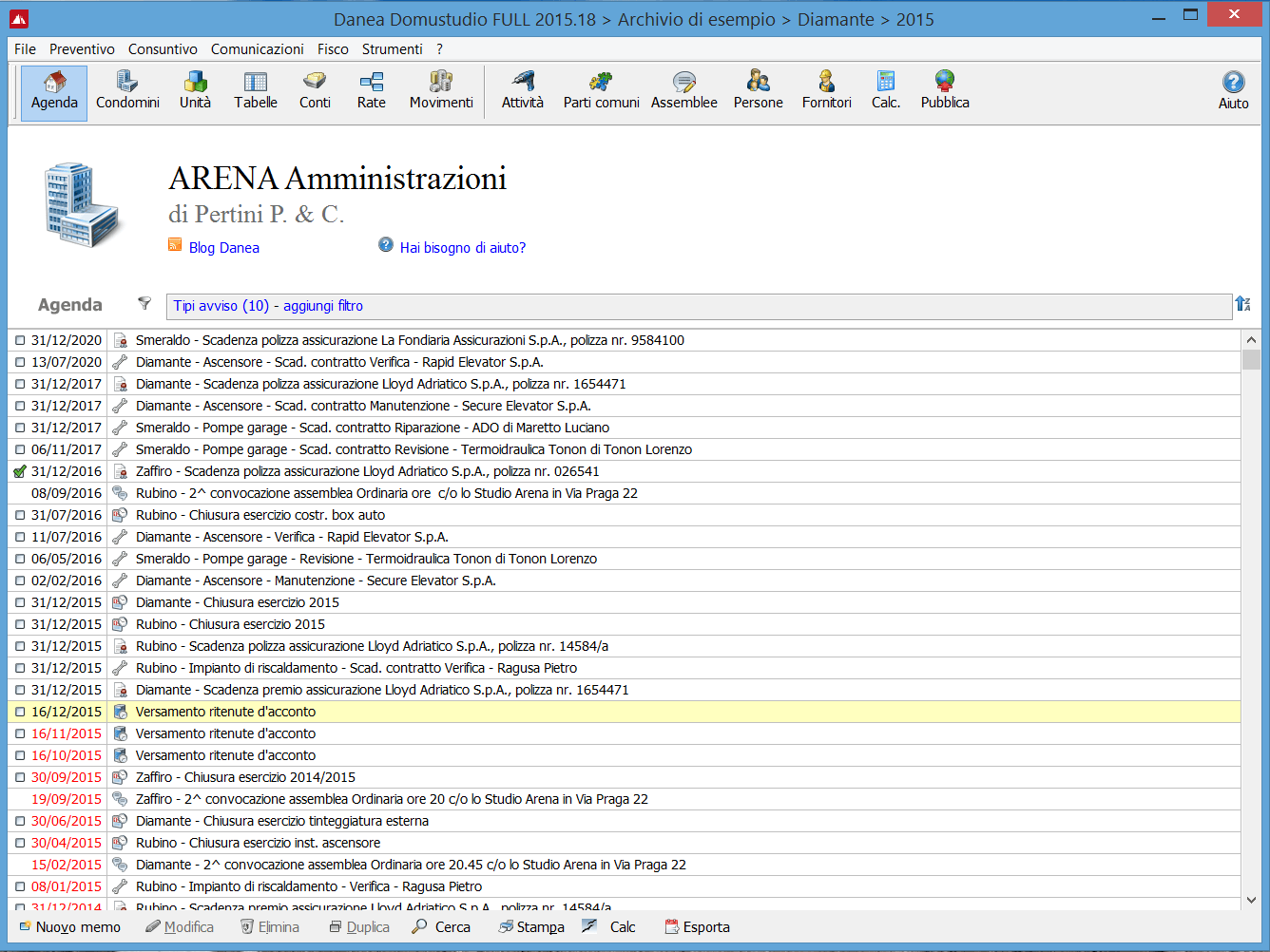Screen dimensions: 1270x952
Task: Select Smeraldo Pompe garage Revisione 06/05/2016 row
Action: pyautogui.click(x=624, y=559)
